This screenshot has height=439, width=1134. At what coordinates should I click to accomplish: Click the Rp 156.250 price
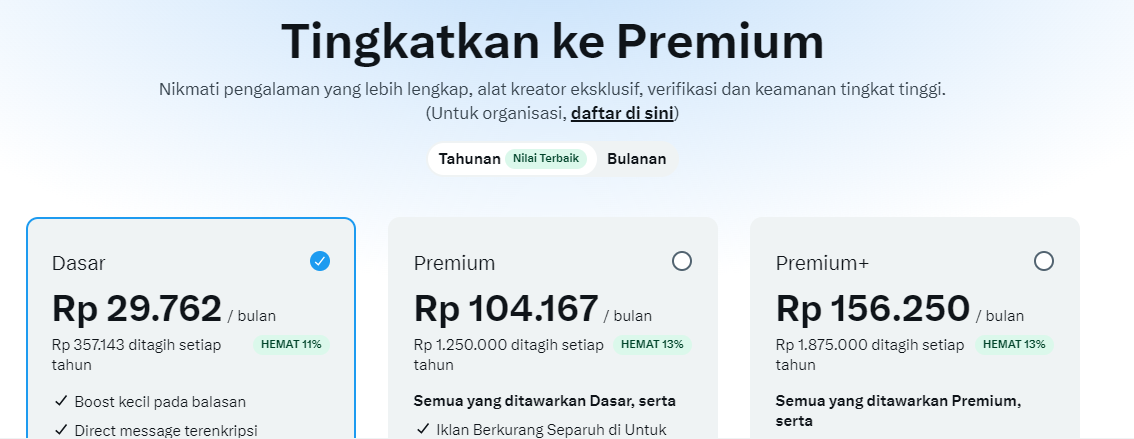click(x=872, y=309)
